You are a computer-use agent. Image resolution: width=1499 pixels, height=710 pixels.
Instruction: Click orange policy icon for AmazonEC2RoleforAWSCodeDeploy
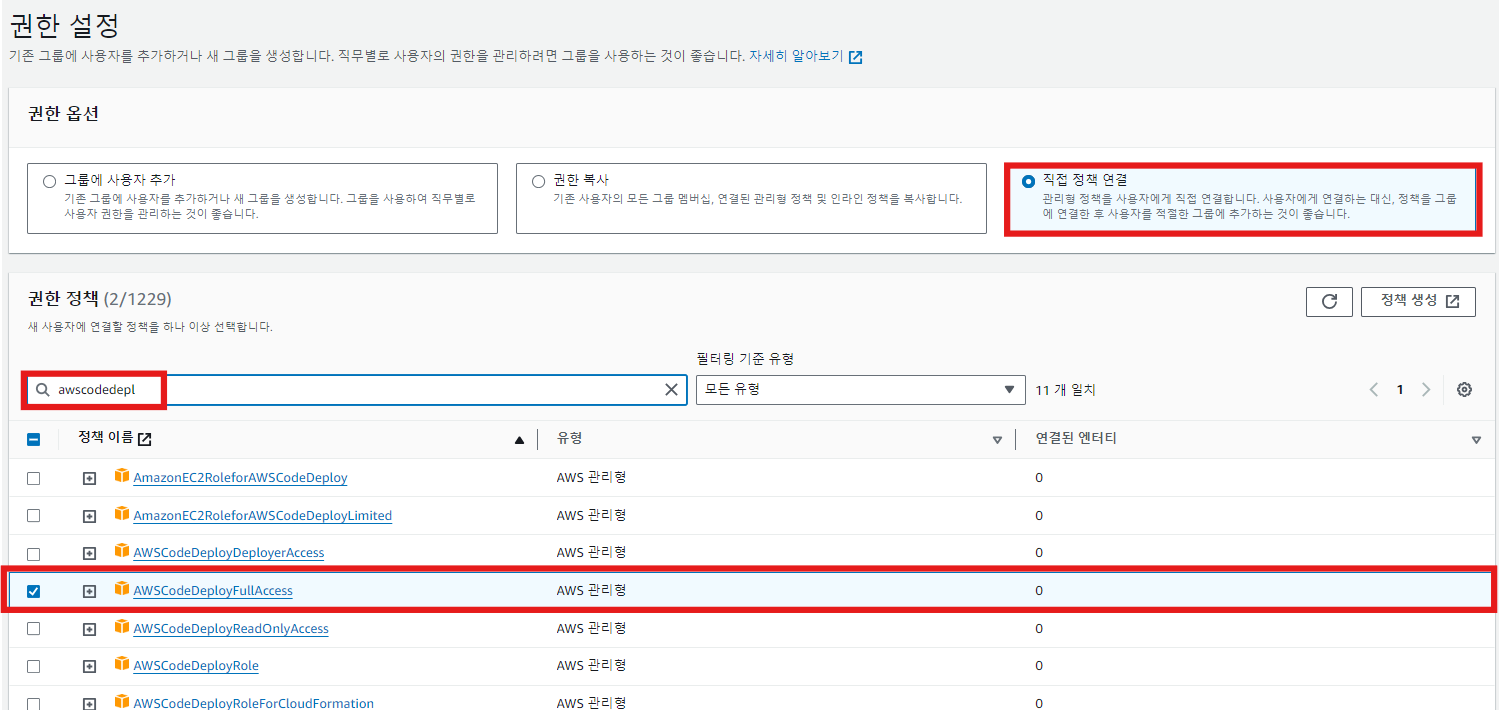122,476
